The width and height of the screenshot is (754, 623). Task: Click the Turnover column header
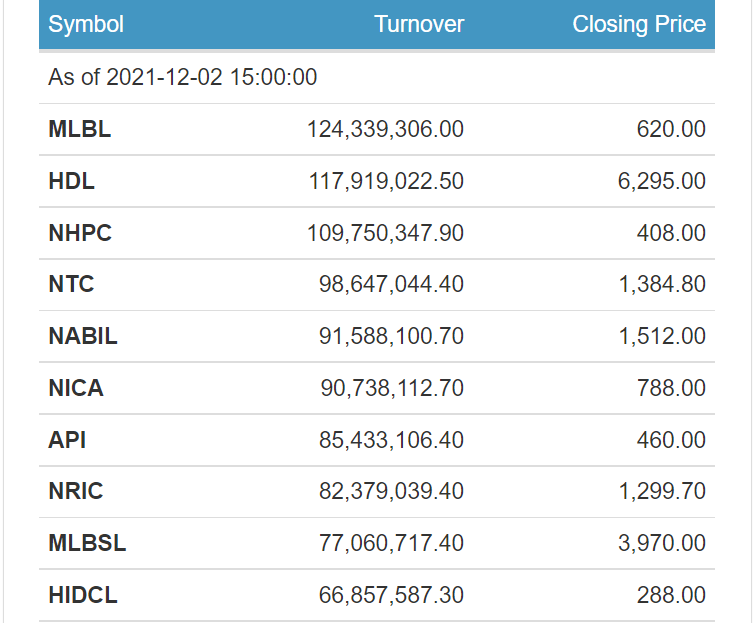coord(419,24)
